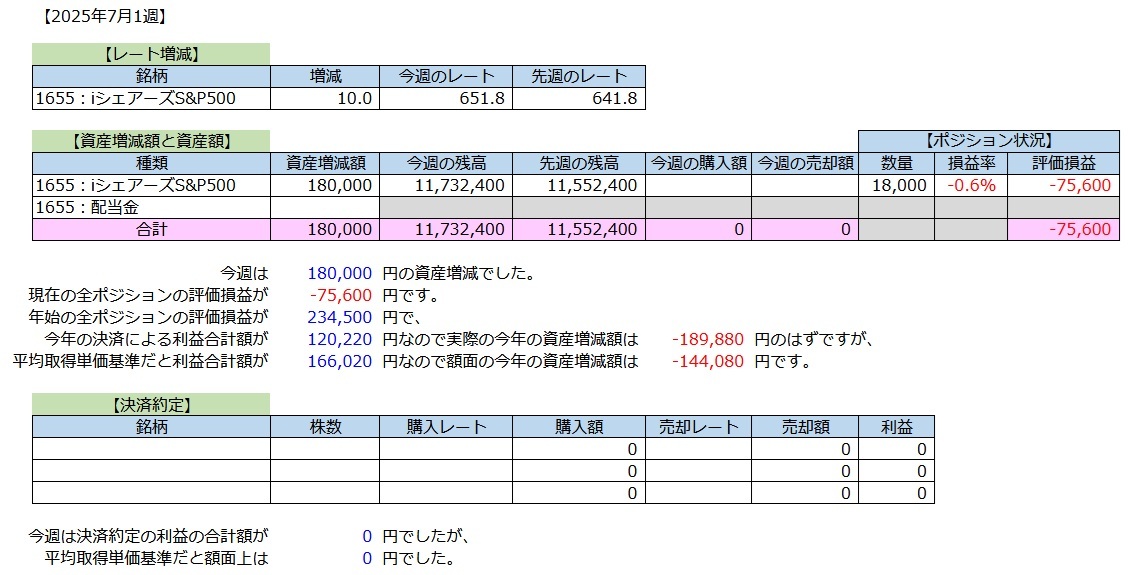
Task: Click the 【ポジション状況】 header
Action: (989, 141)
